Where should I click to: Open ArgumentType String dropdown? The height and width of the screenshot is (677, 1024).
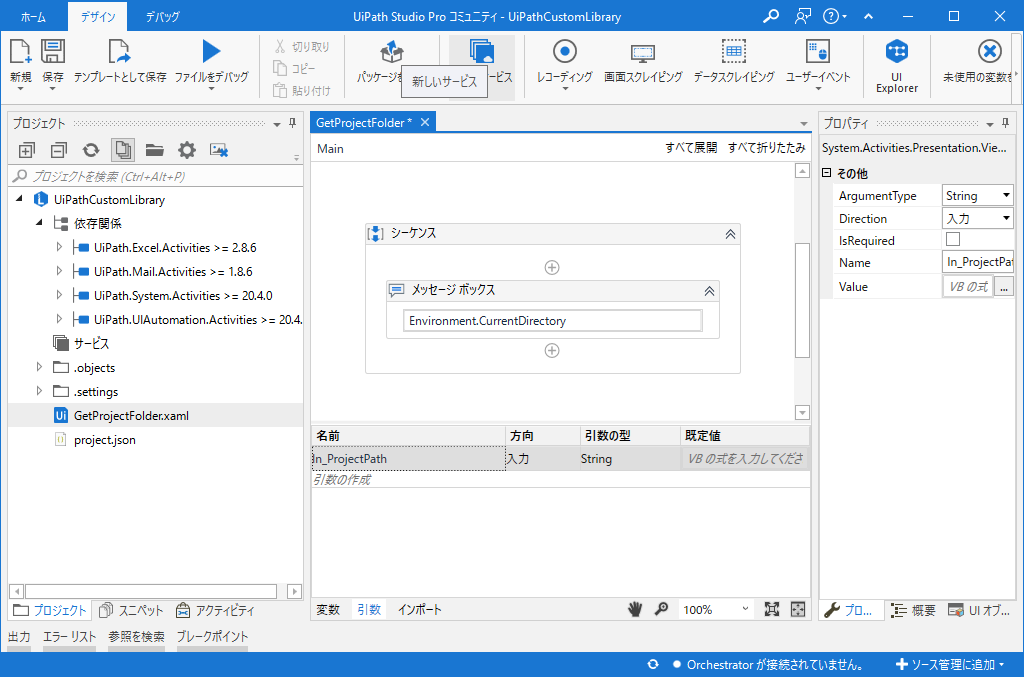(1006, 195)
